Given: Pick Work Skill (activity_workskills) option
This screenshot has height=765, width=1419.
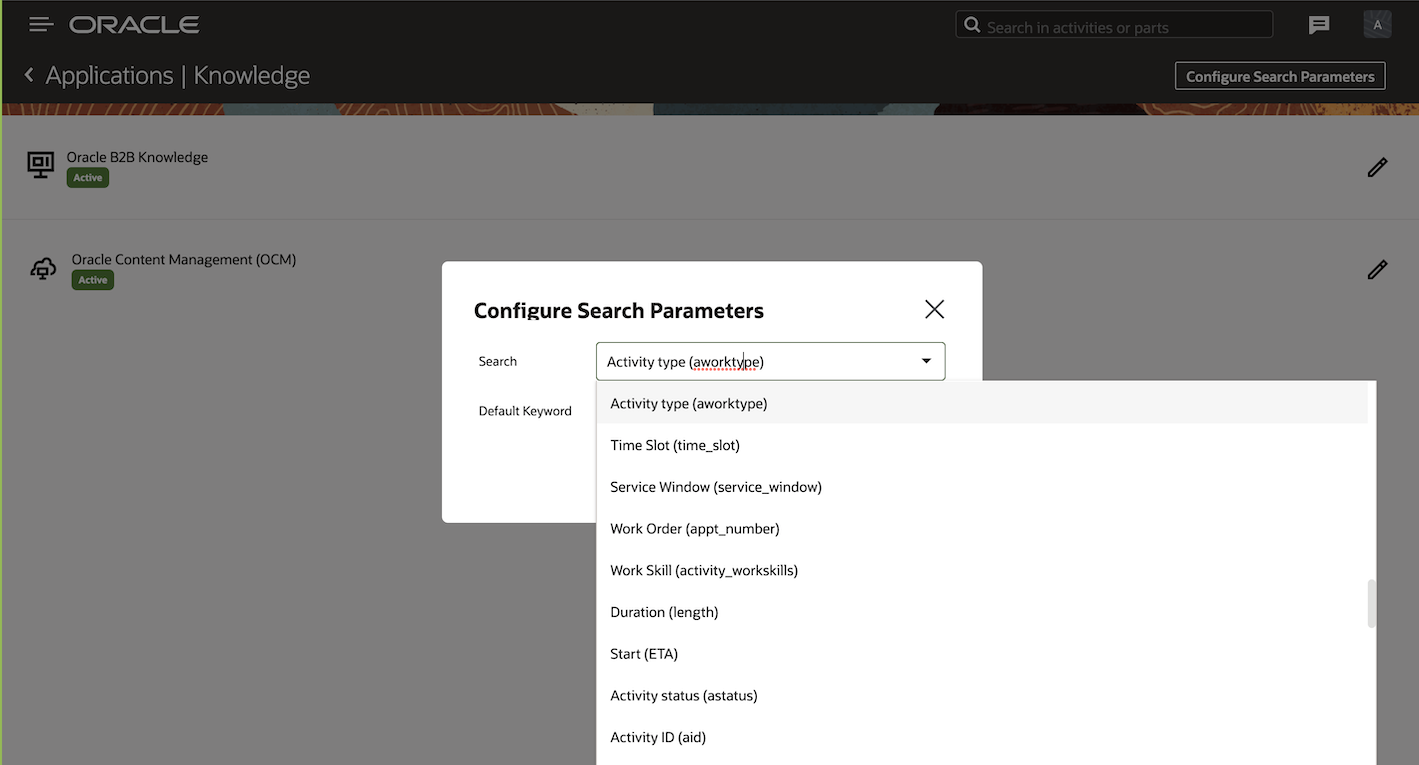Looking at the screenshot, I should (x=704, y=571).
